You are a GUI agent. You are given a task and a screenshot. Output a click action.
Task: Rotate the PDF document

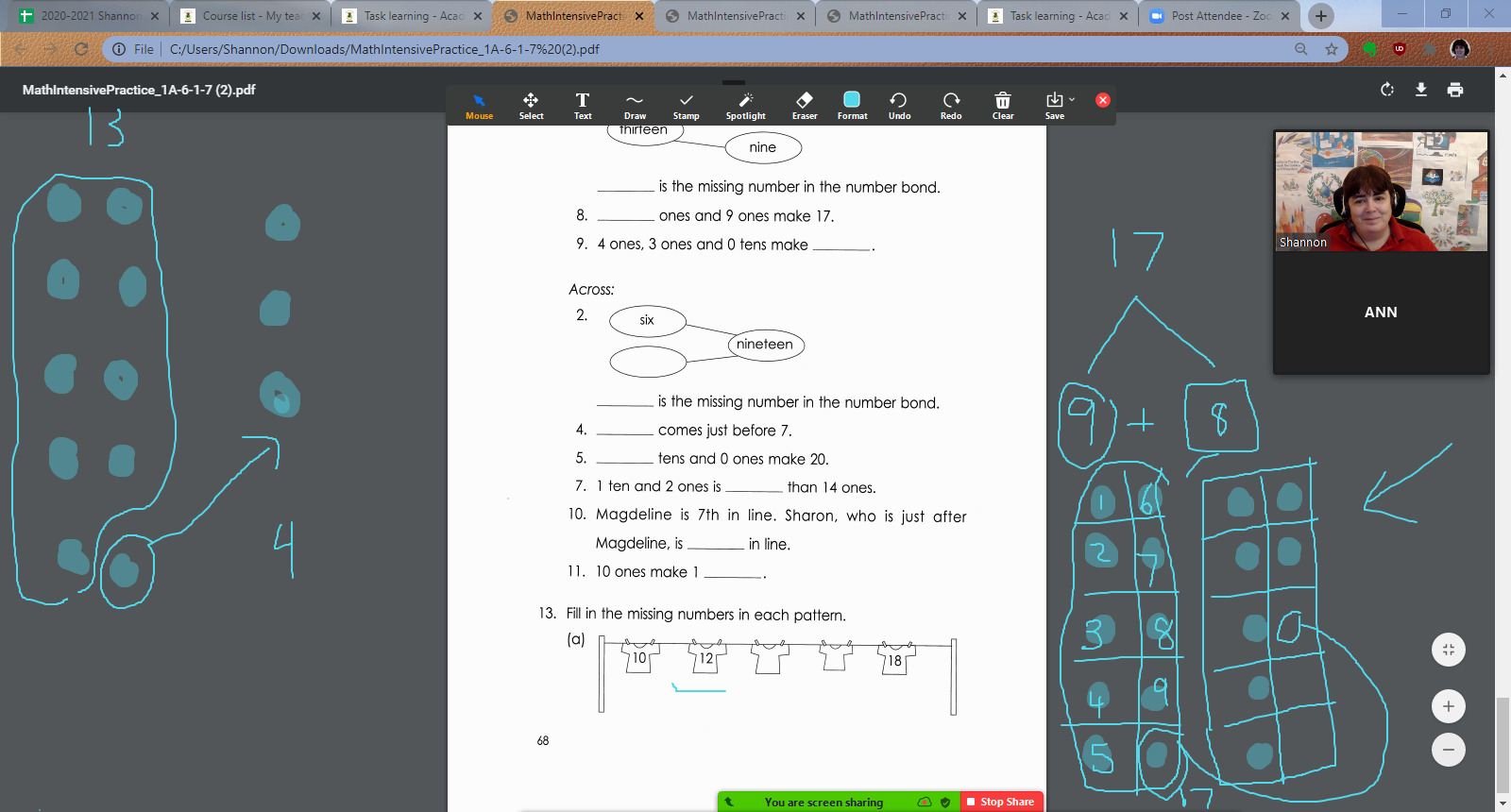click(x=1387, y=90)
